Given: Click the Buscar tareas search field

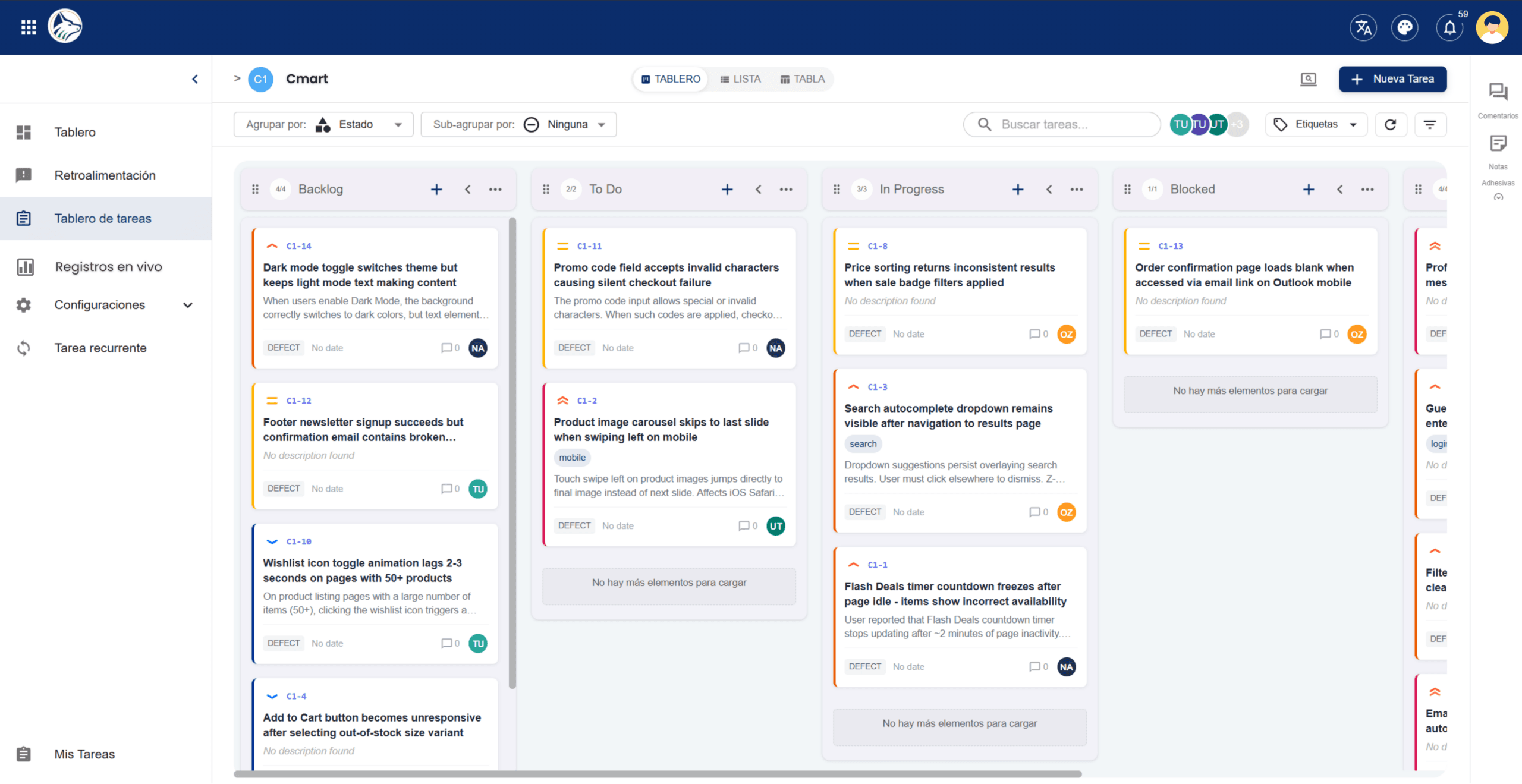Looking at the screenshot, I should pos(1061,124).
